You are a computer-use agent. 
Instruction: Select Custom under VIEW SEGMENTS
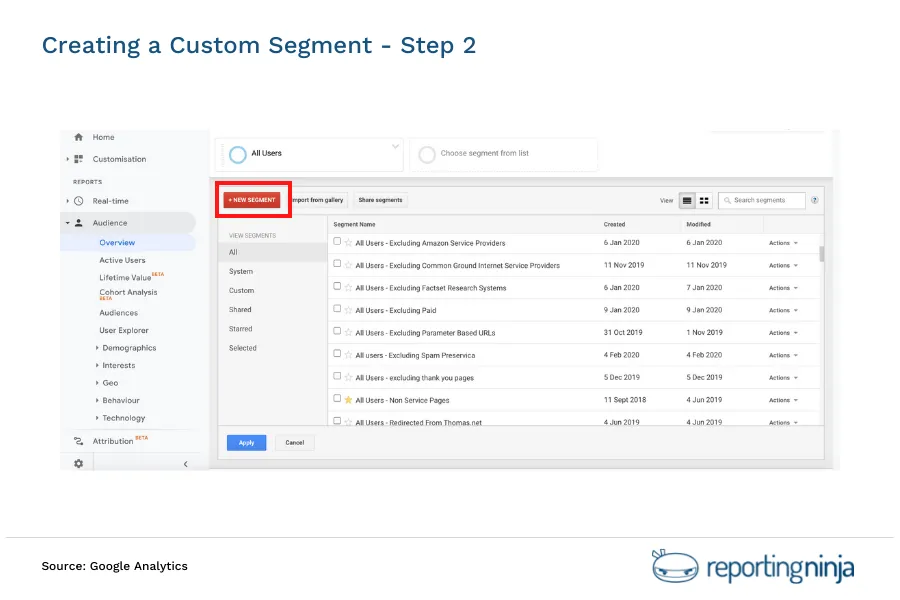click(x=242, y=290)
